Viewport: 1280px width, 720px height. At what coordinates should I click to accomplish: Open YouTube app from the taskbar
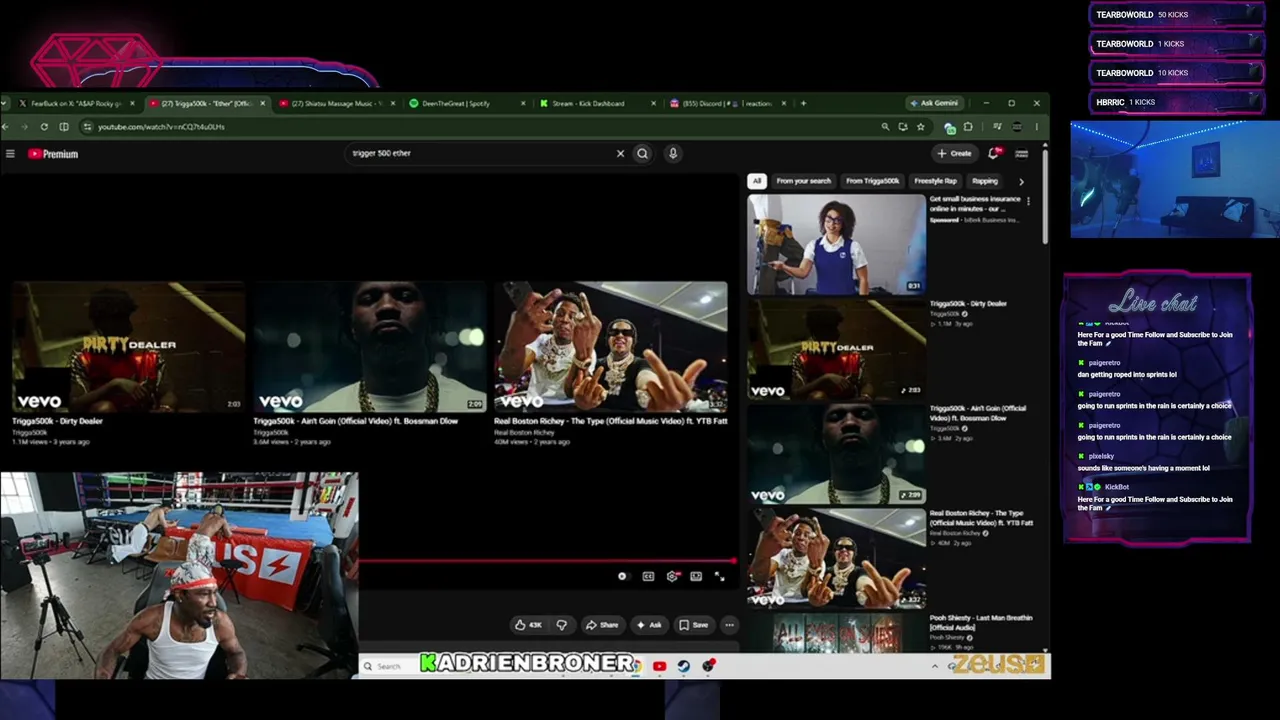click(660, 666)
